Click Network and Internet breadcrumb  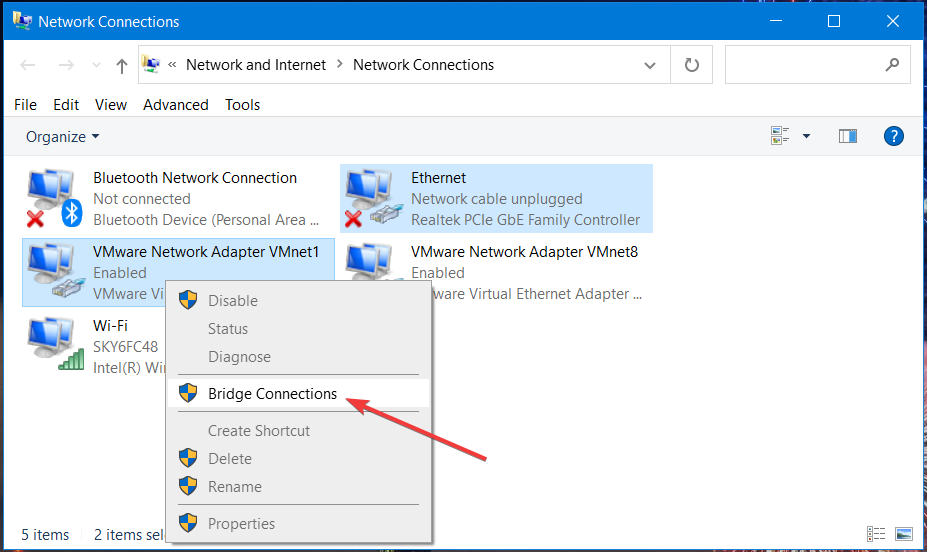[256, 65]
